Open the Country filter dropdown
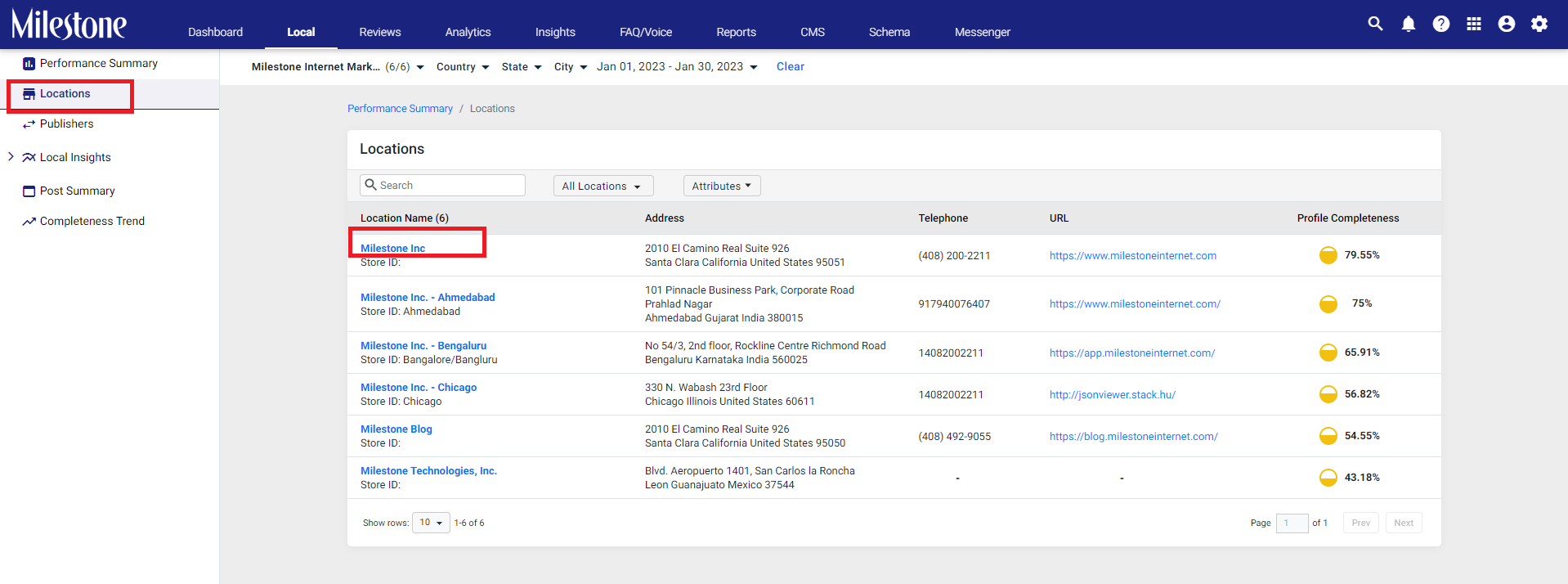1568x584 pixels. pos(463,67)
